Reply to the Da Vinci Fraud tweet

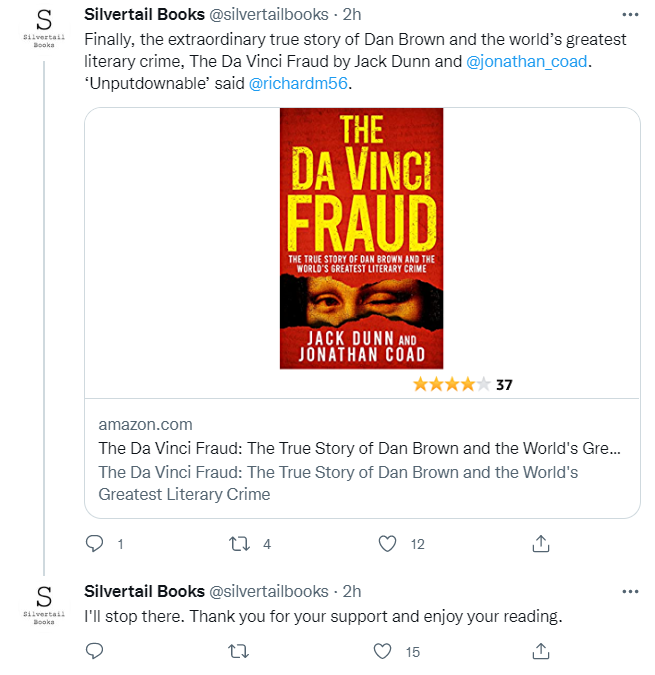(x=96, y=544)
